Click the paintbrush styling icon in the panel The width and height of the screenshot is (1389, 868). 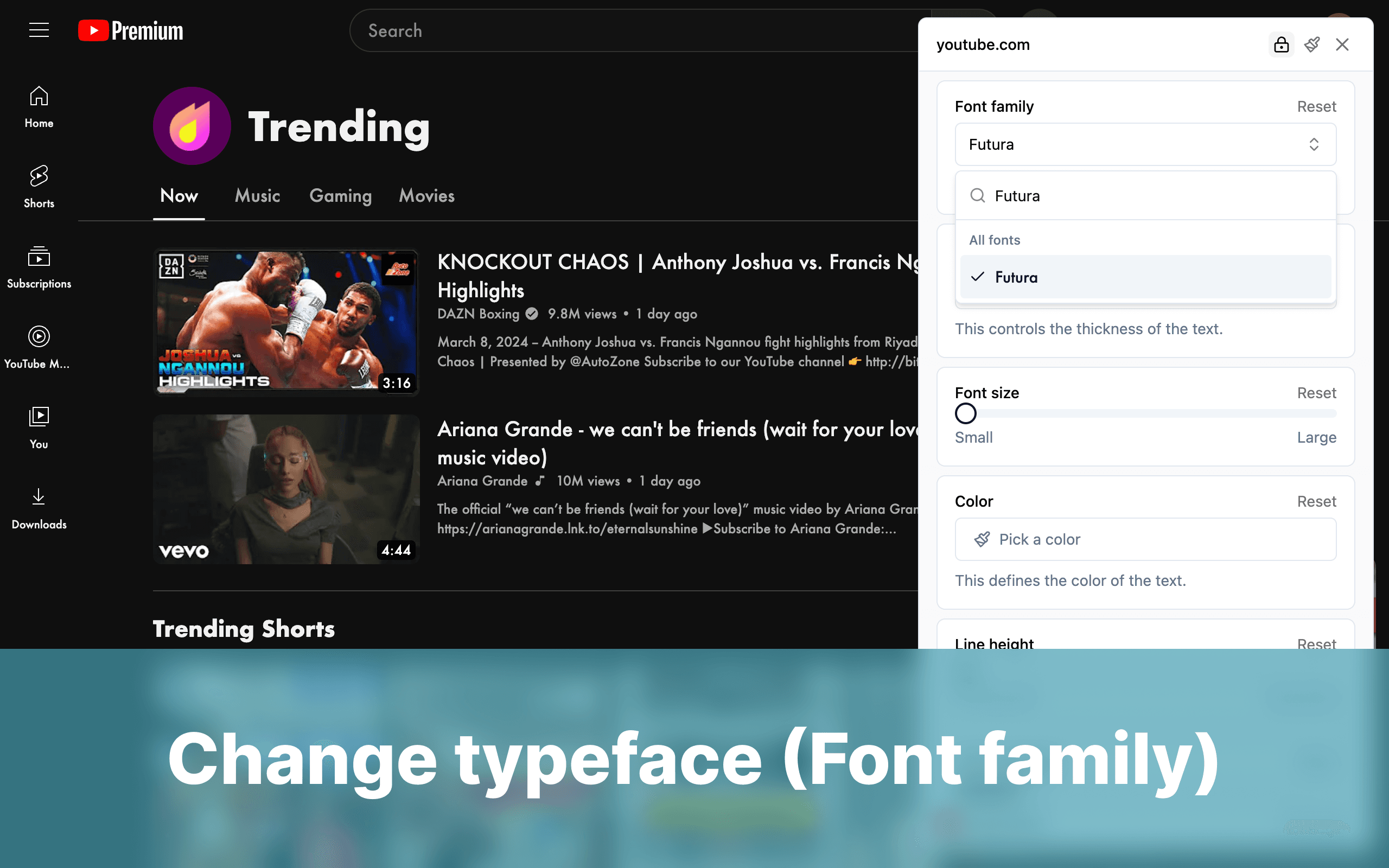pos(1312,44)
